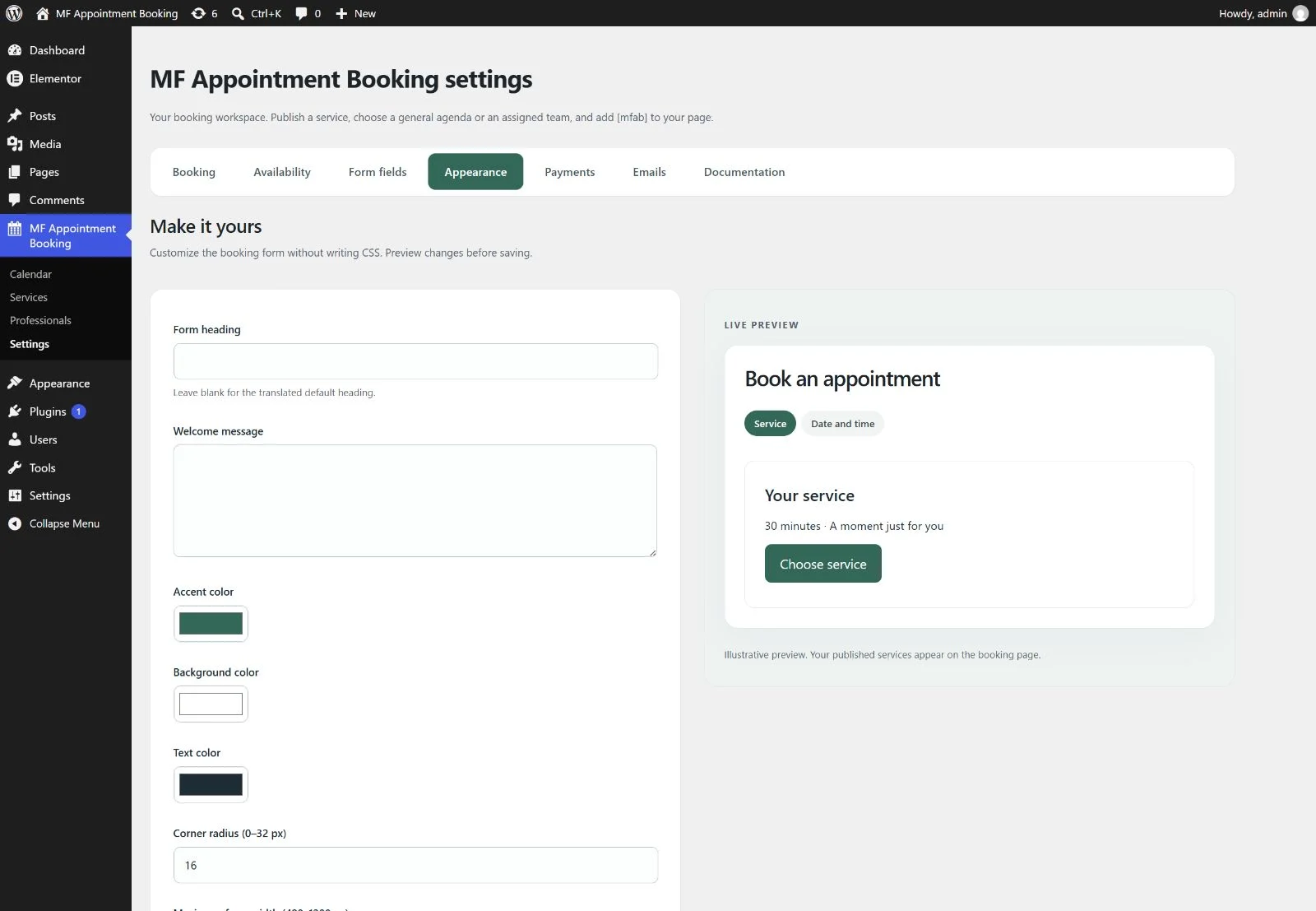Click the home icon beside the site name
This screenshot has width=1316, height=911.
pyautogui.click(x=43, y=13)
